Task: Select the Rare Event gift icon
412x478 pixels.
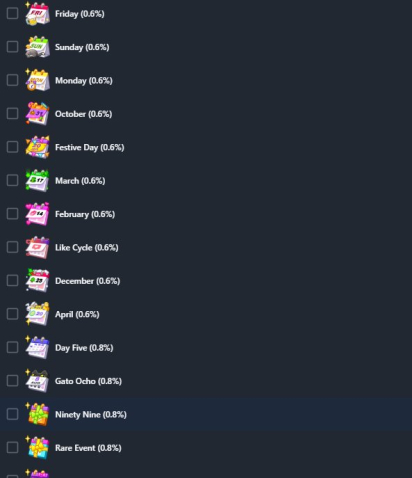Action: [37, 448]
